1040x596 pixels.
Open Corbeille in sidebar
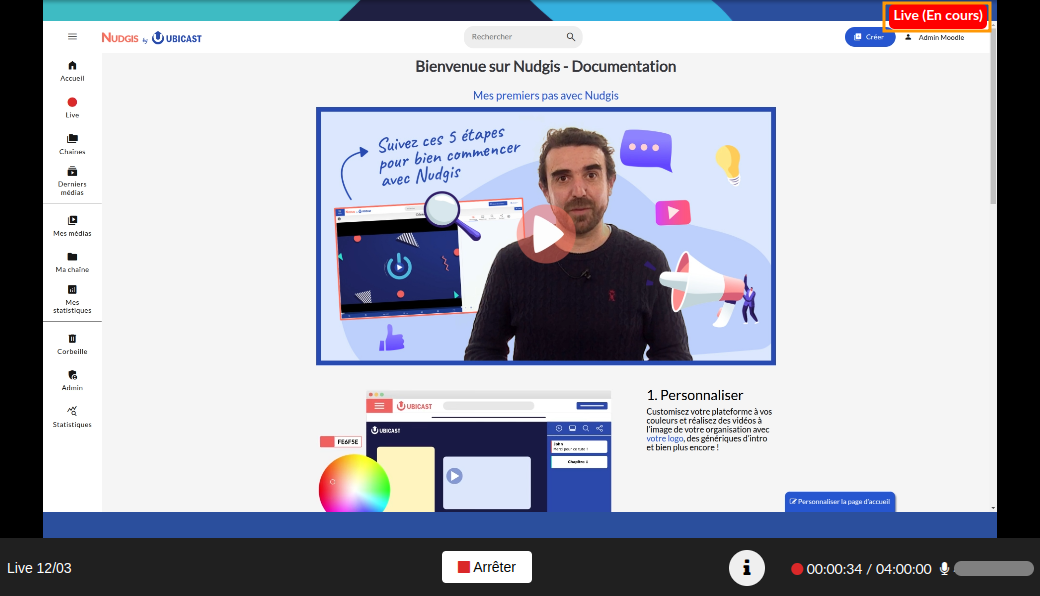[72, 344]
